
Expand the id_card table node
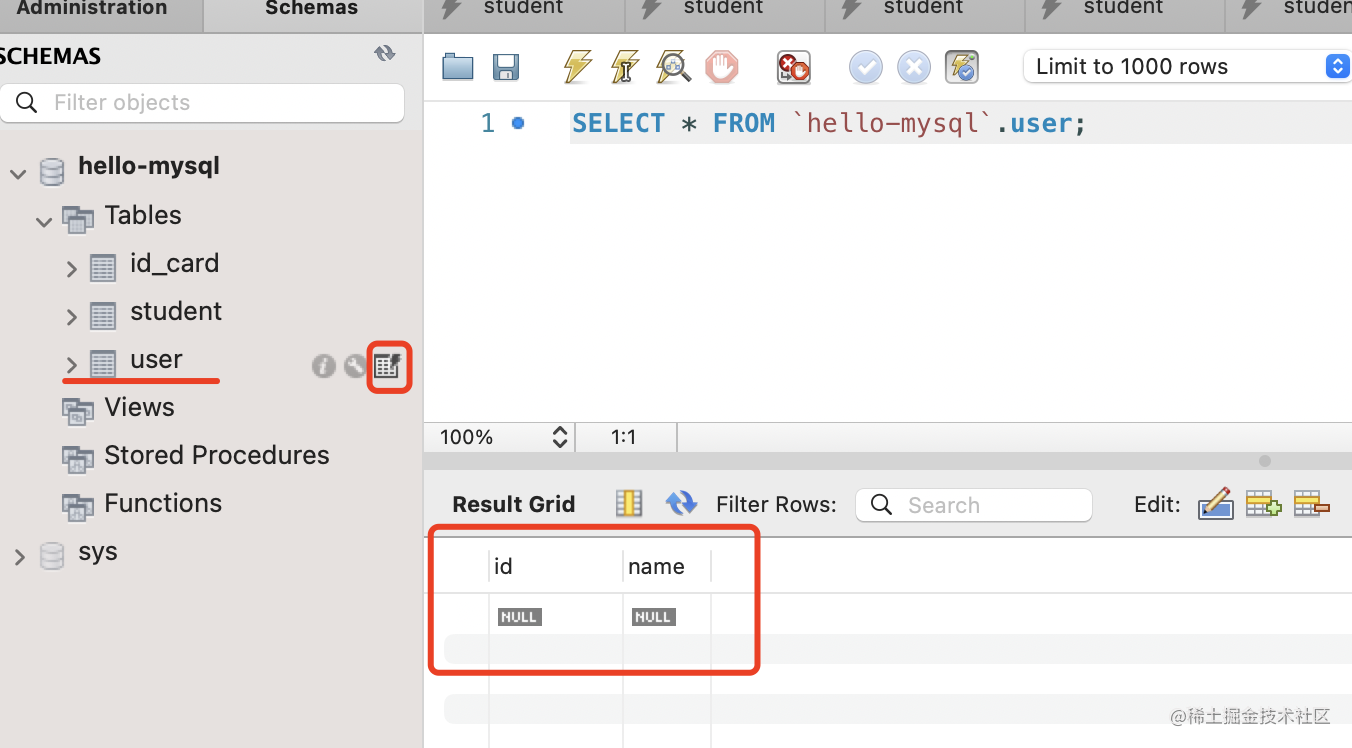coord(72,268)
